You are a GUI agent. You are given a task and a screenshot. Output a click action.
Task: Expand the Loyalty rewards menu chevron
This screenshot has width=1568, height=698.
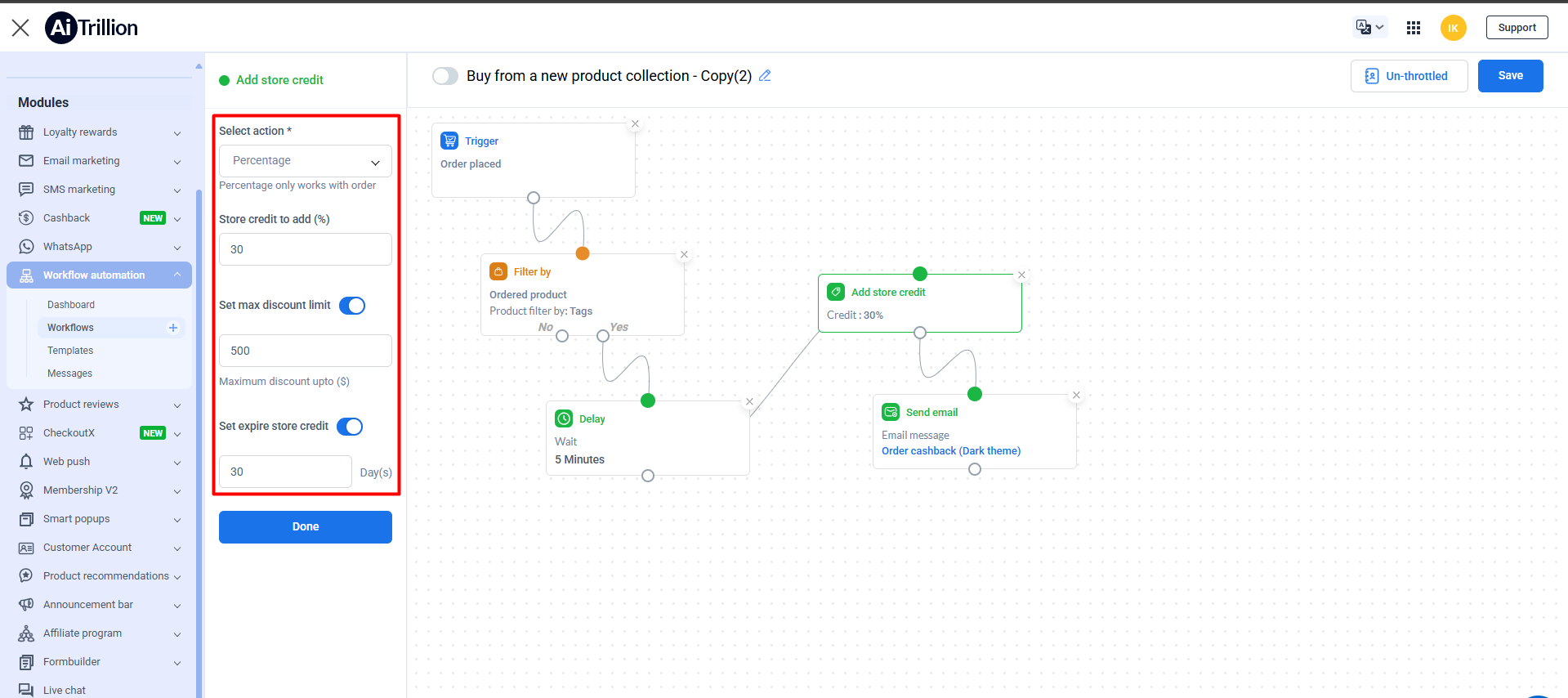177,133
